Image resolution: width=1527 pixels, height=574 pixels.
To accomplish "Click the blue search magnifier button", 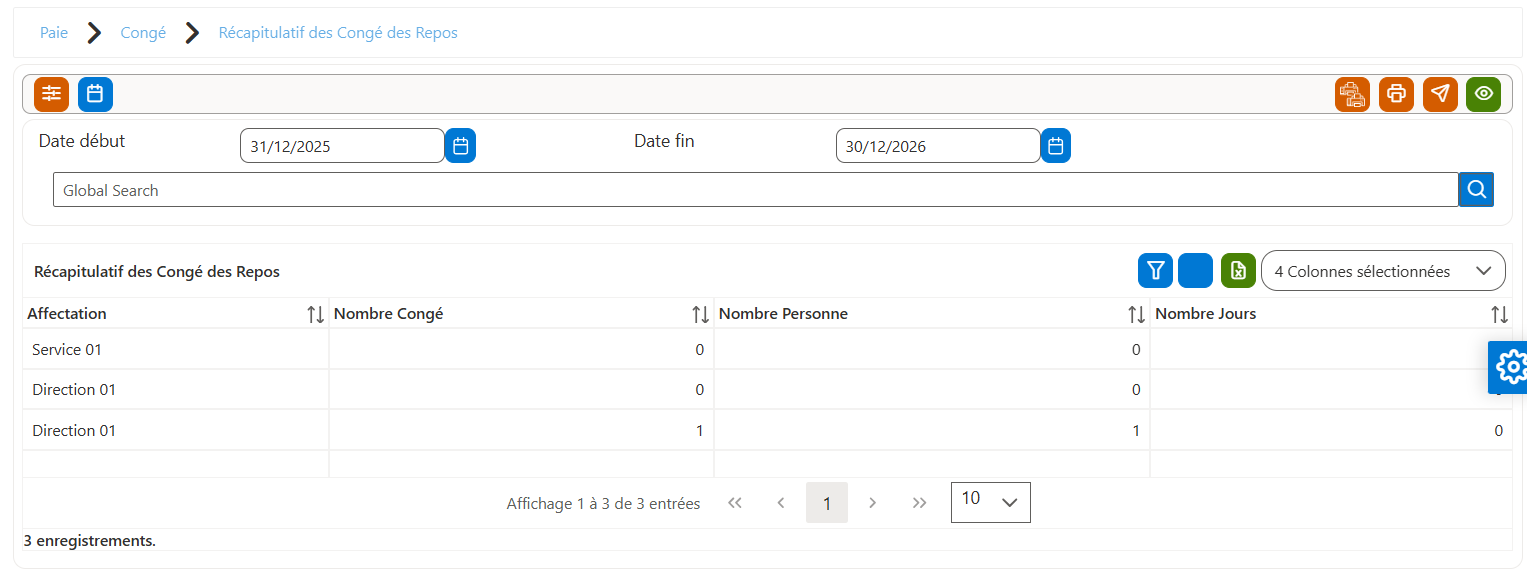I will (x=1476, y=189).
